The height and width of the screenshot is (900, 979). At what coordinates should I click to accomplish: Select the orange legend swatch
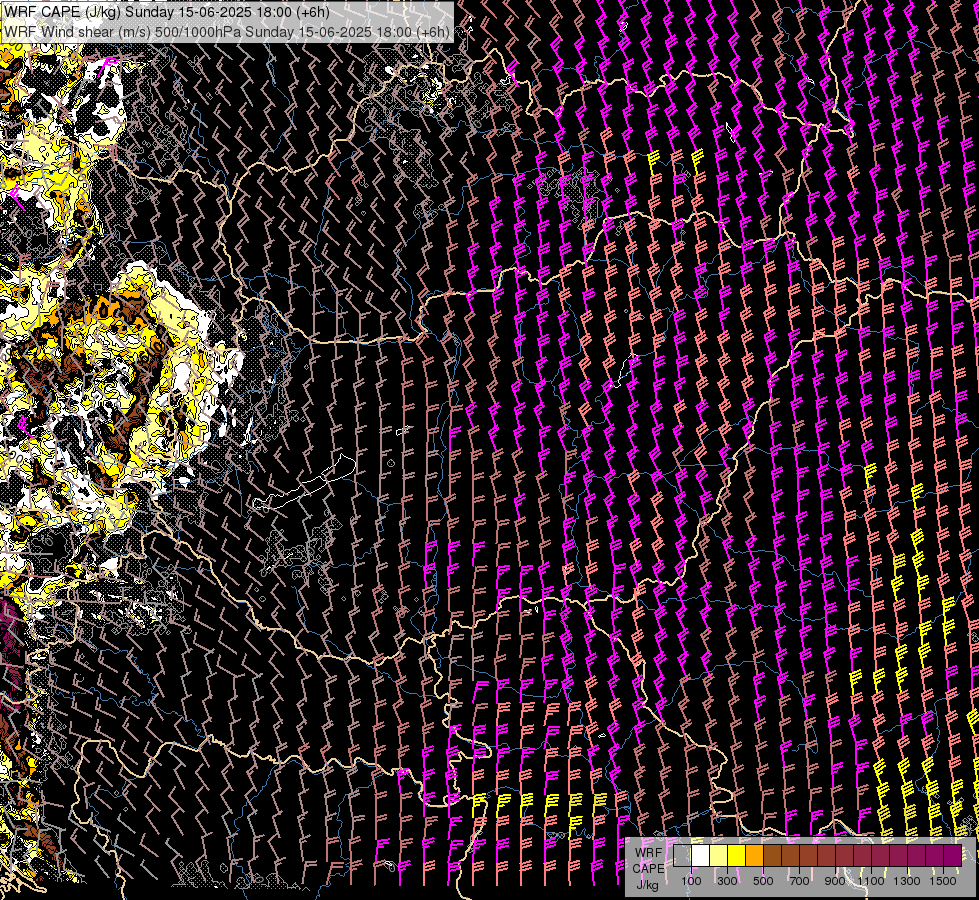(x=754, y=855)
